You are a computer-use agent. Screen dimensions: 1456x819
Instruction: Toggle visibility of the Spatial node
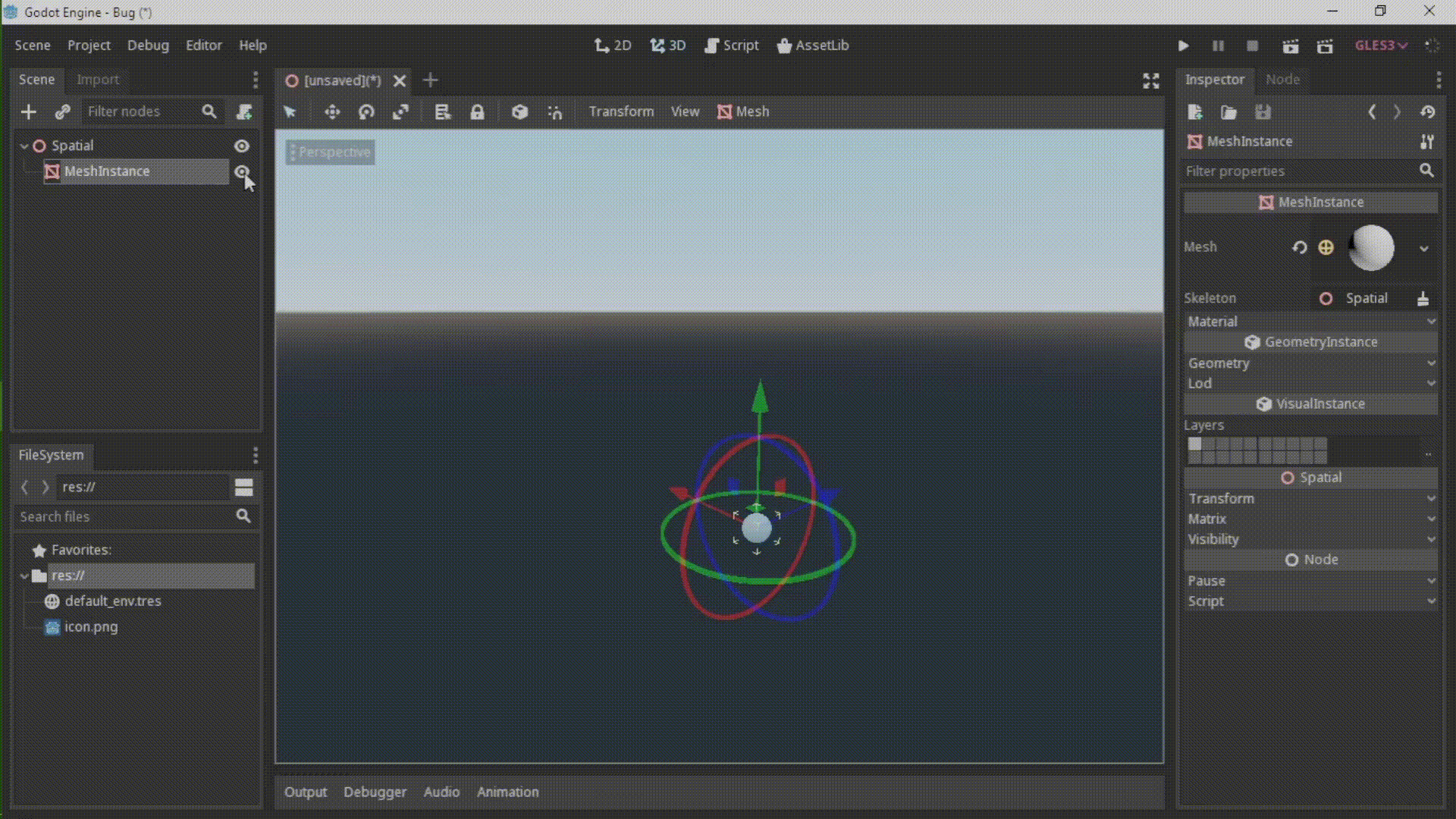point(242,146)
